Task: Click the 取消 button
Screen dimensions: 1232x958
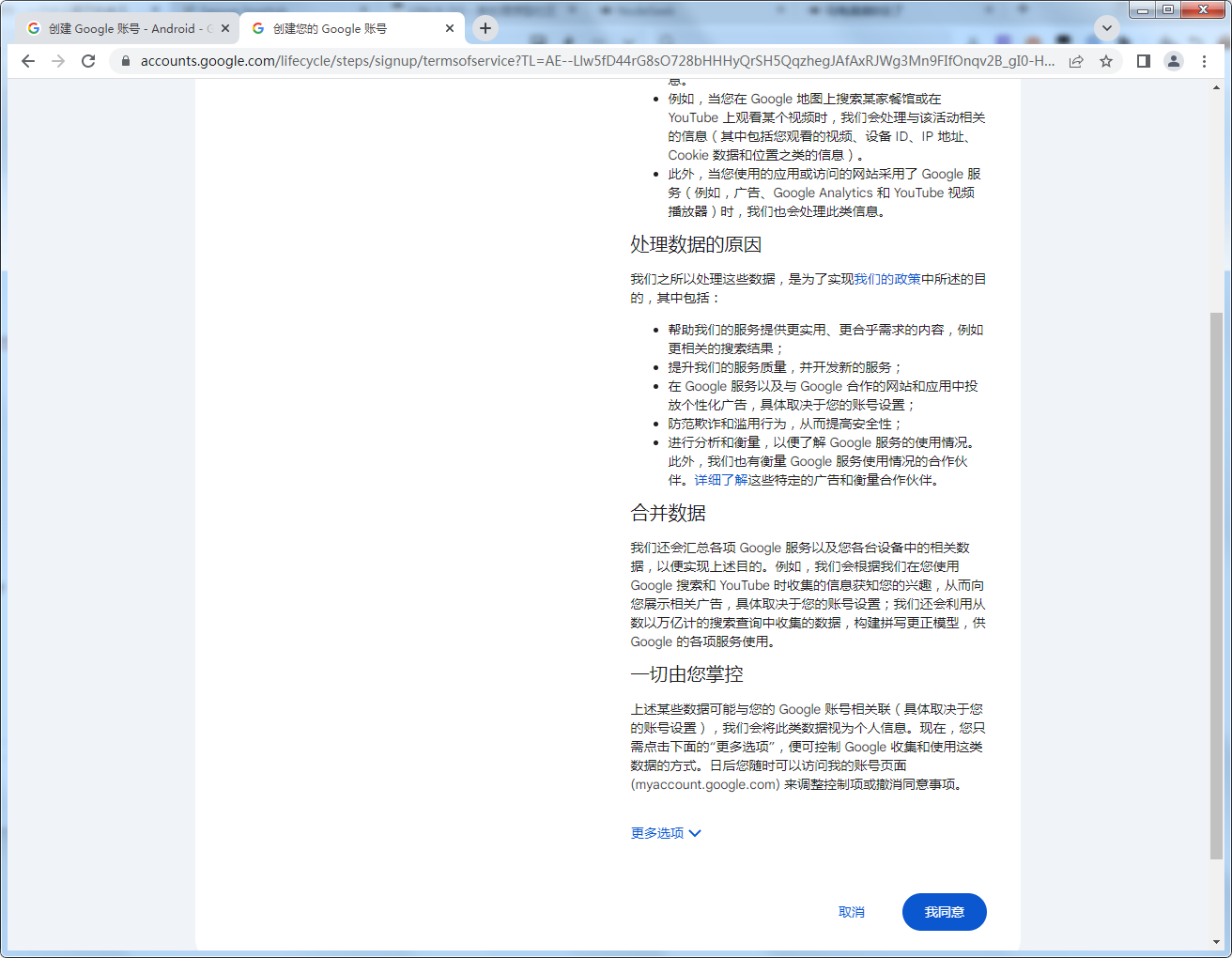Action: click(852, 912)
